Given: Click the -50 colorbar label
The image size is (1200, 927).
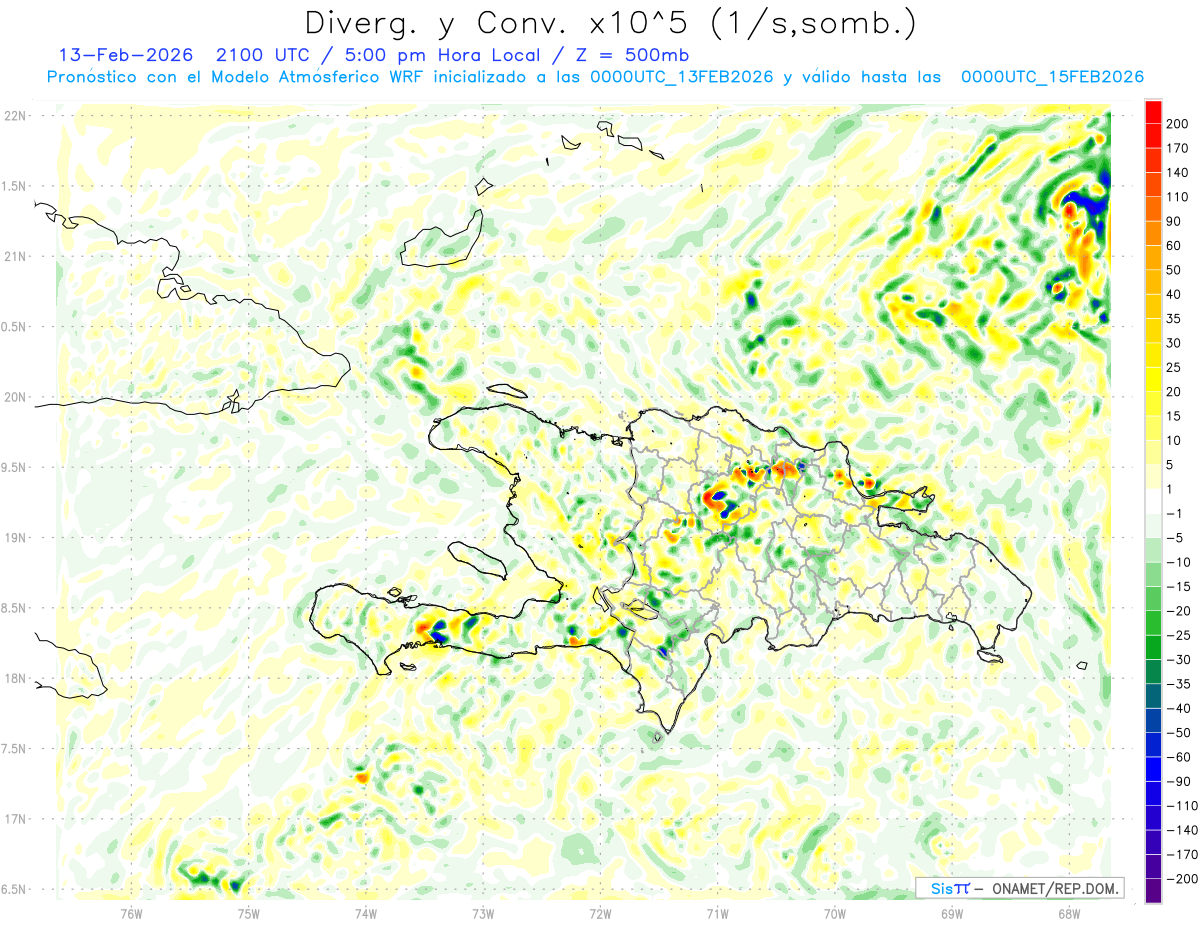Looking at the screenshot, I should pos(1181,733).
